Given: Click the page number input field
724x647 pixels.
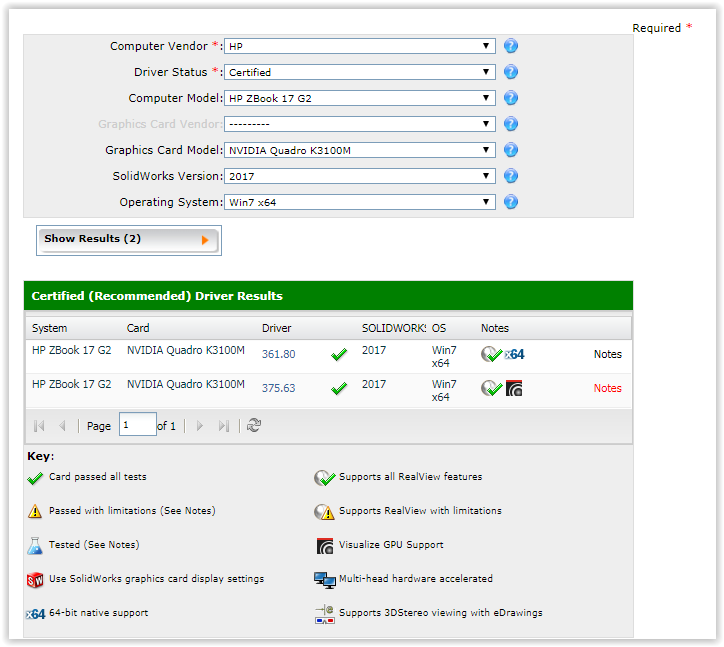Looking at the screenshot, I should click(x=138, y=424).
